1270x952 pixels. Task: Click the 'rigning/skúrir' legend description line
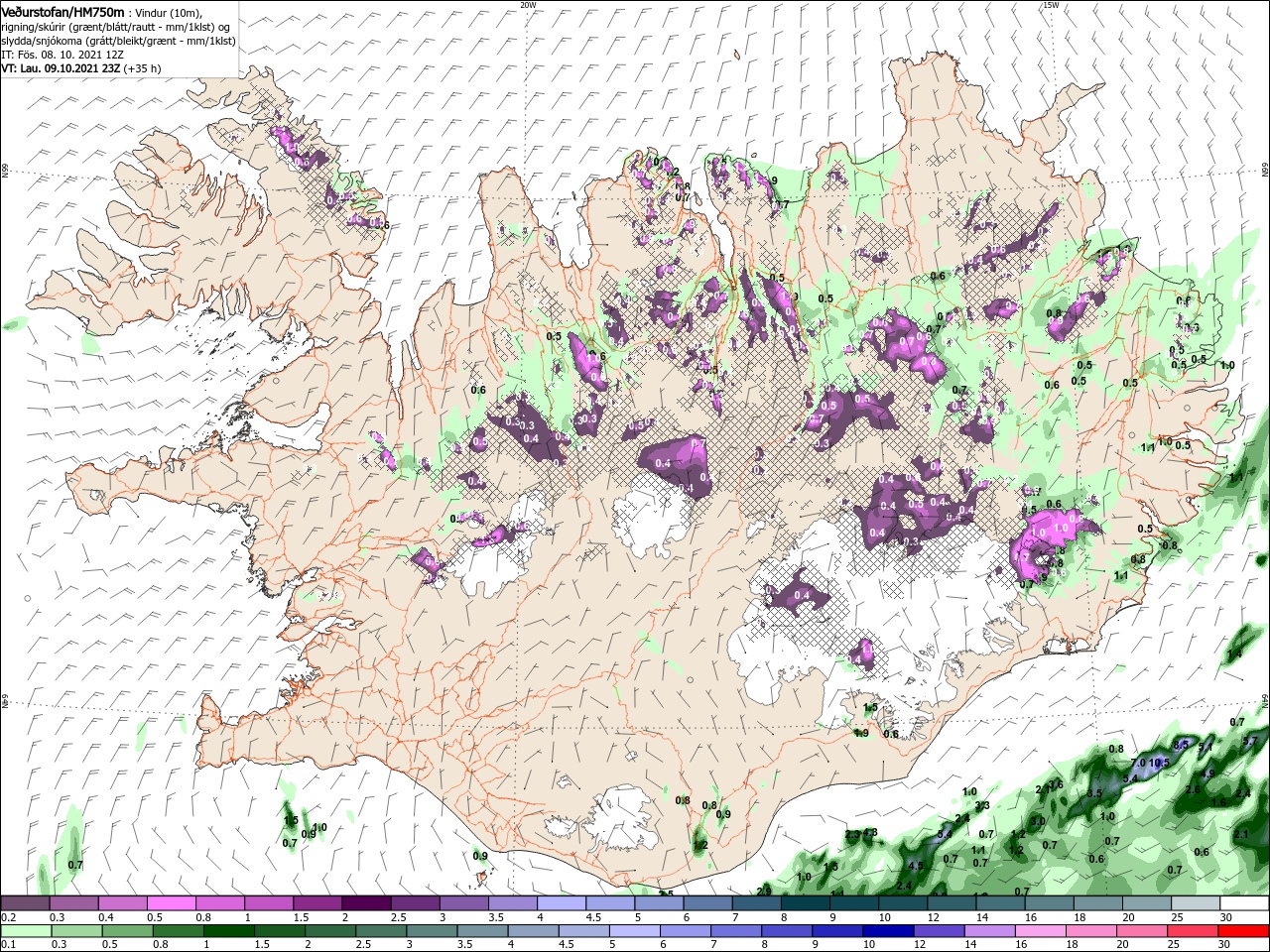116,26
